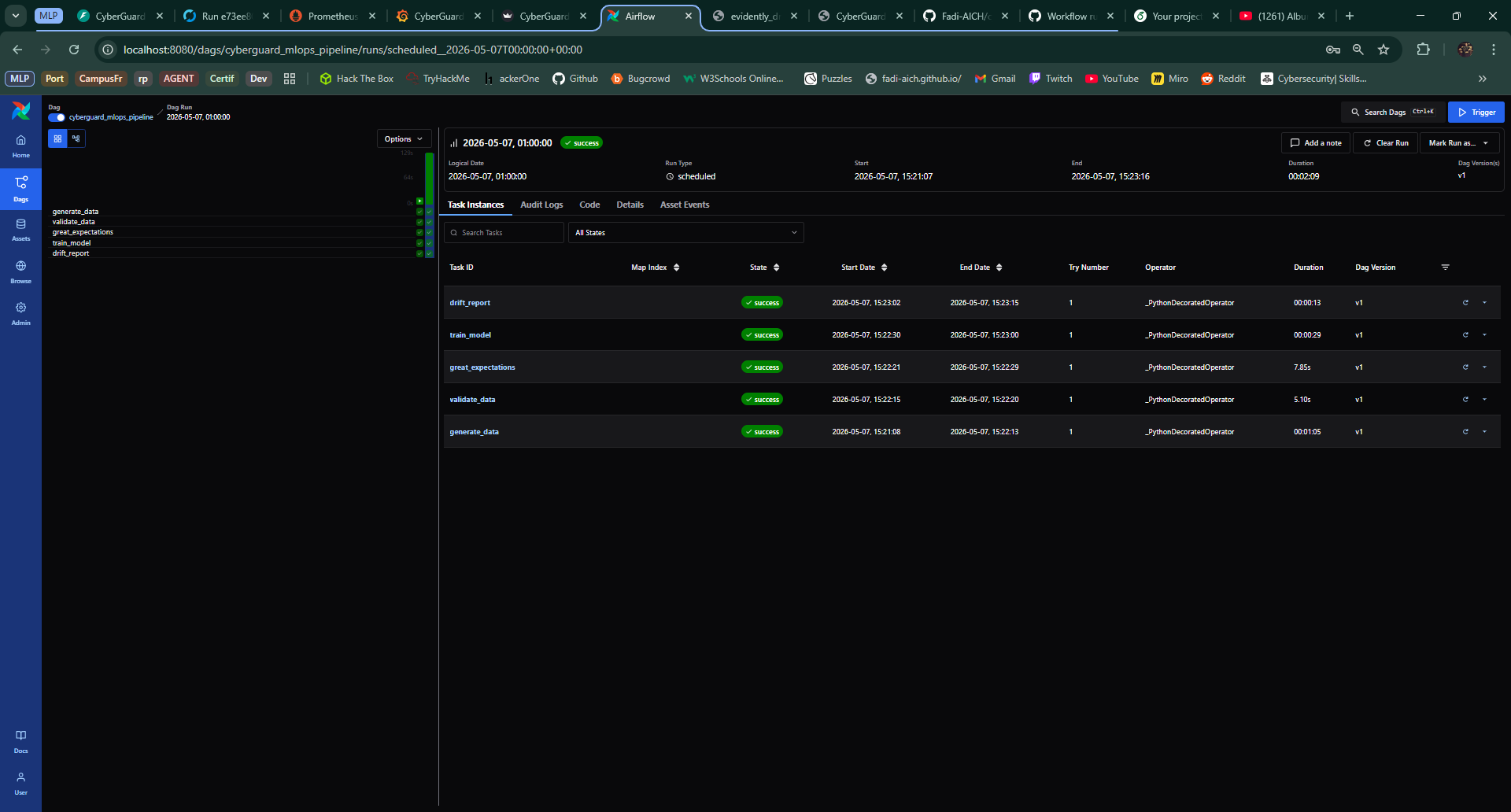
Task: Open the Home page in Airflow sidebar
Action: [20, 146]
